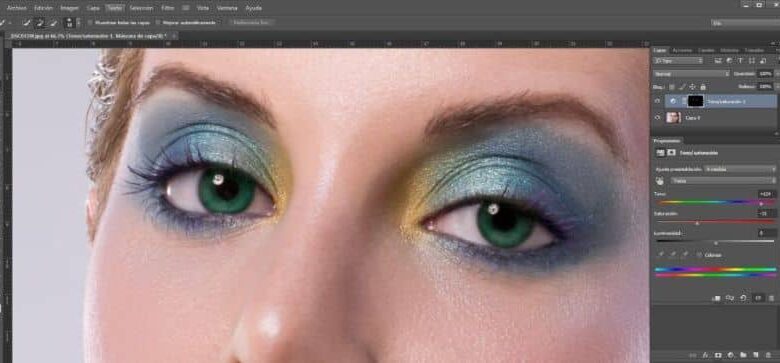The image size is (780, 363).
Task: Select the Subtract from selection brush icon
Action: point(53,22)
